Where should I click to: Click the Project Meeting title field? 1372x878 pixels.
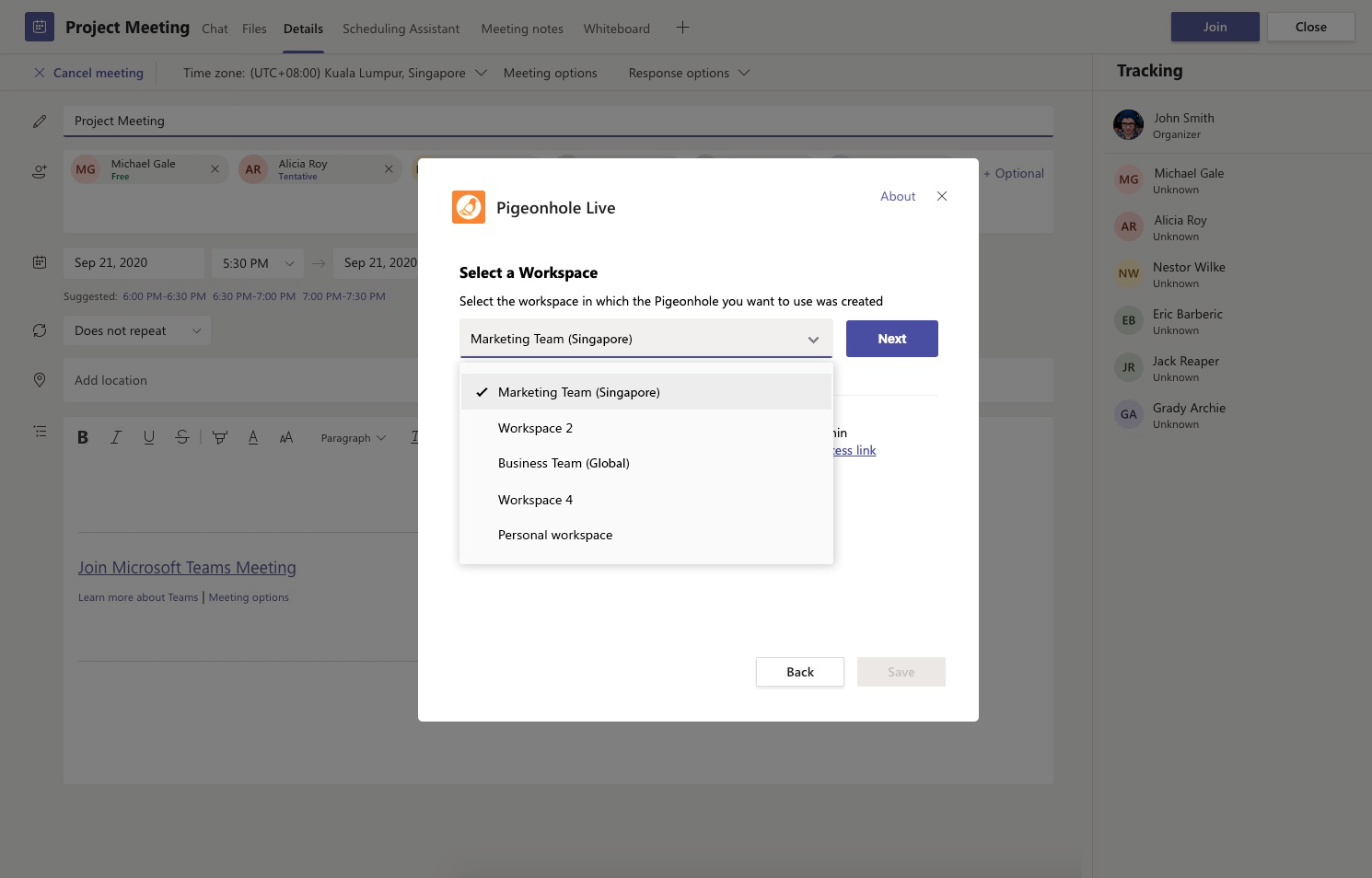point(558,121)
